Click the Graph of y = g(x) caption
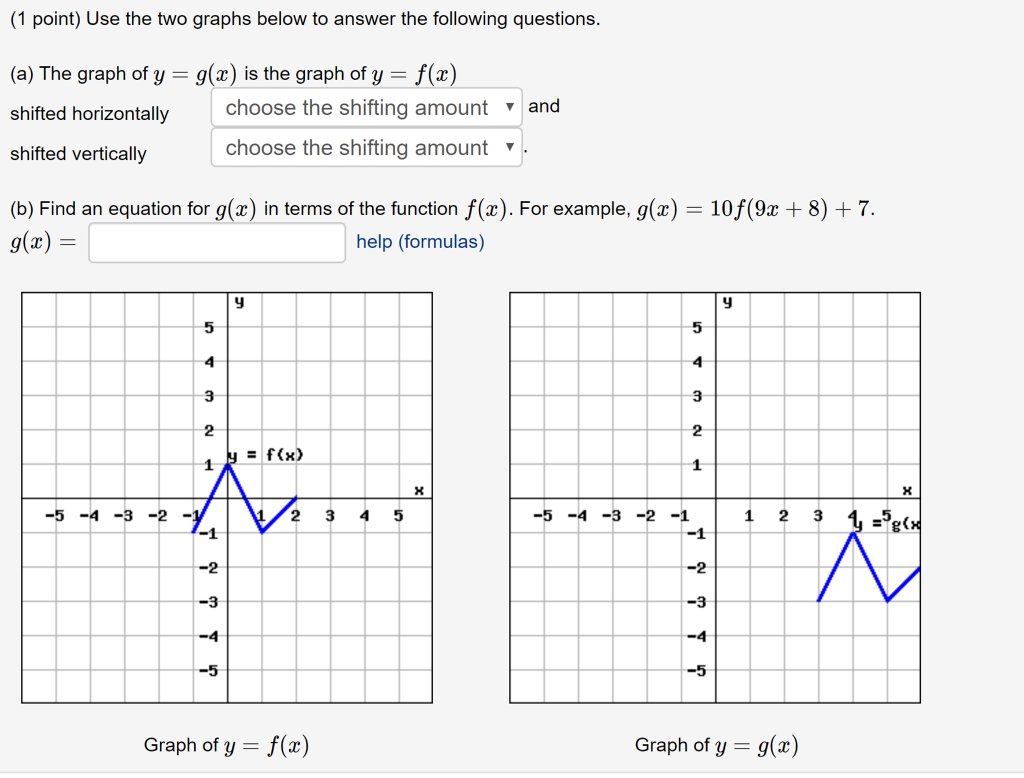The width and height of the screenshot is (1024, 778). click(x=714, y=745)
